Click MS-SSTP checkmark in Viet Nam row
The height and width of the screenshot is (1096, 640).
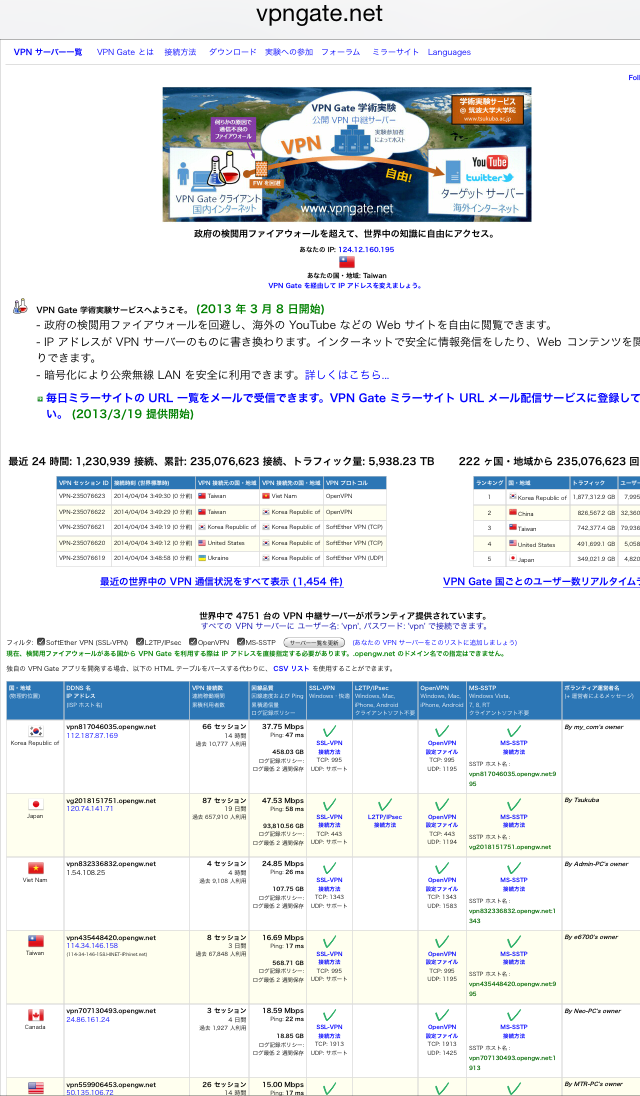pyautogui.click(x=514, y=870)
